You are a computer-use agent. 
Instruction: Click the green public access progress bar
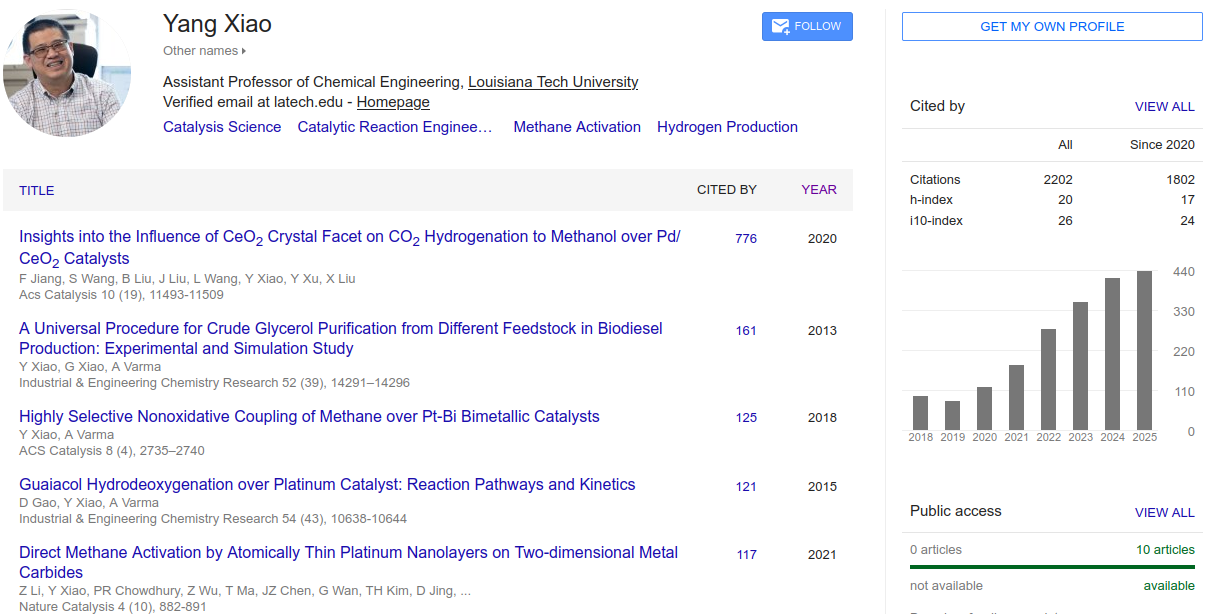pyautogui.click(x=1052, y=566)
